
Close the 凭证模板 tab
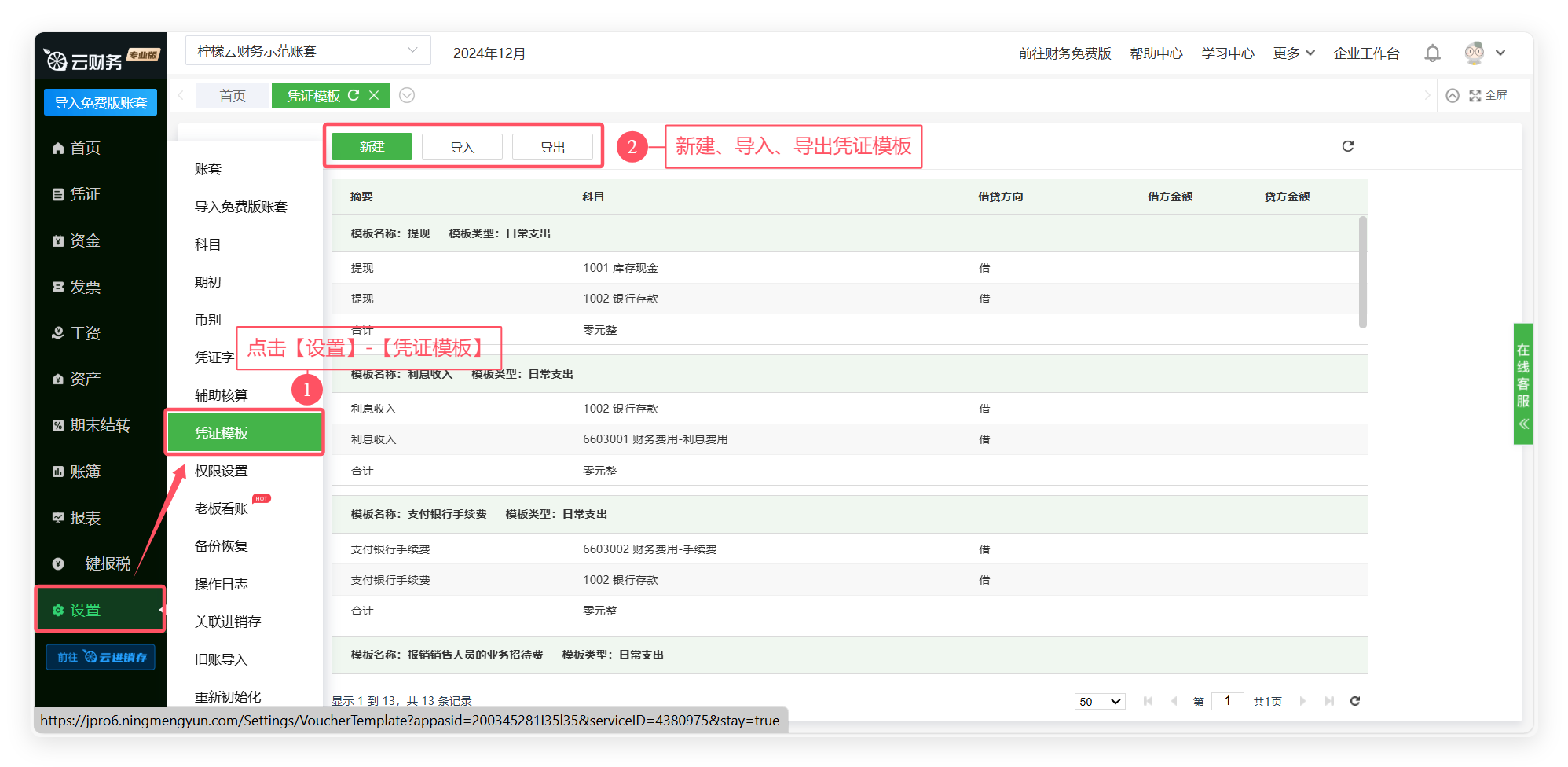pos(374,95)
